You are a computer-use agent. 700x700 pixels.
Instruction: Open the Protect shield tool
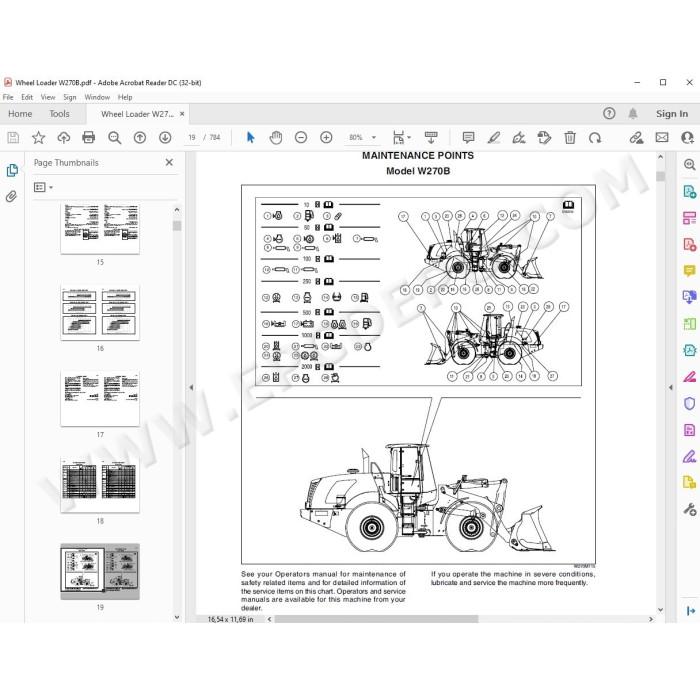[x=689, y=404]
